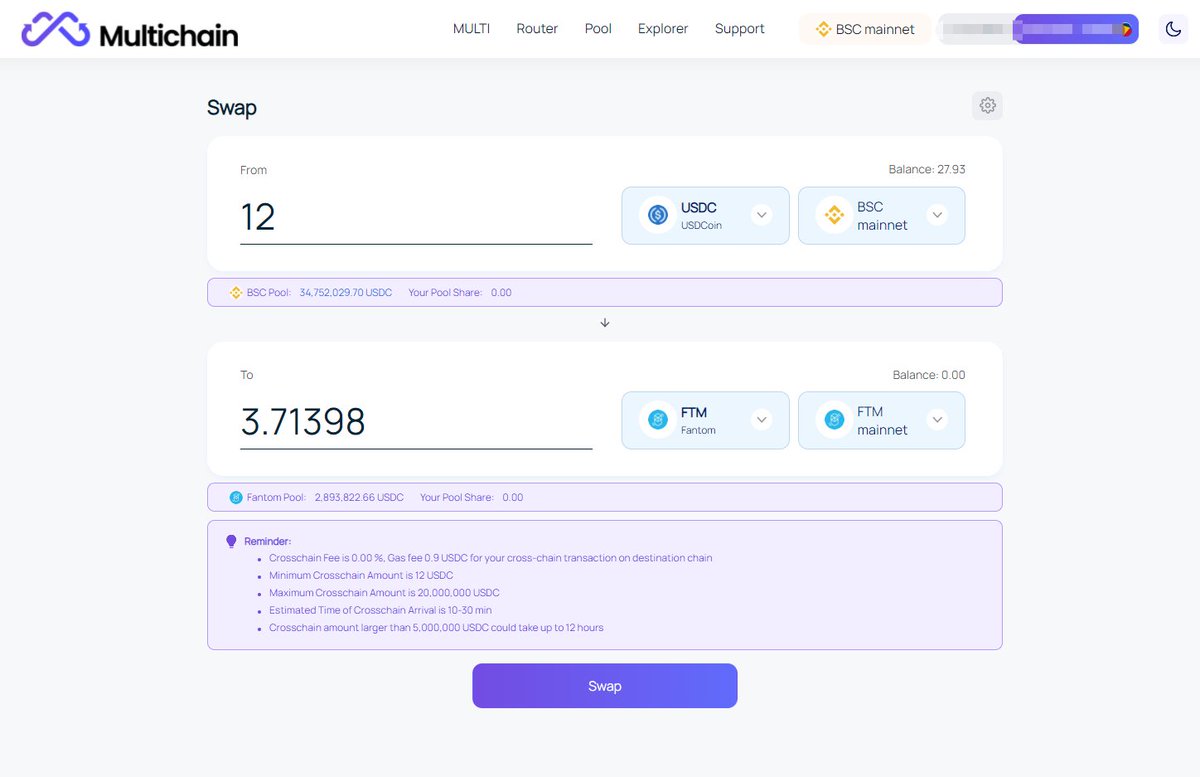Click the Estimated Time of Crosschain Arrival line
The width and height of the screenshot is (1200, 777).
point(380,610)
